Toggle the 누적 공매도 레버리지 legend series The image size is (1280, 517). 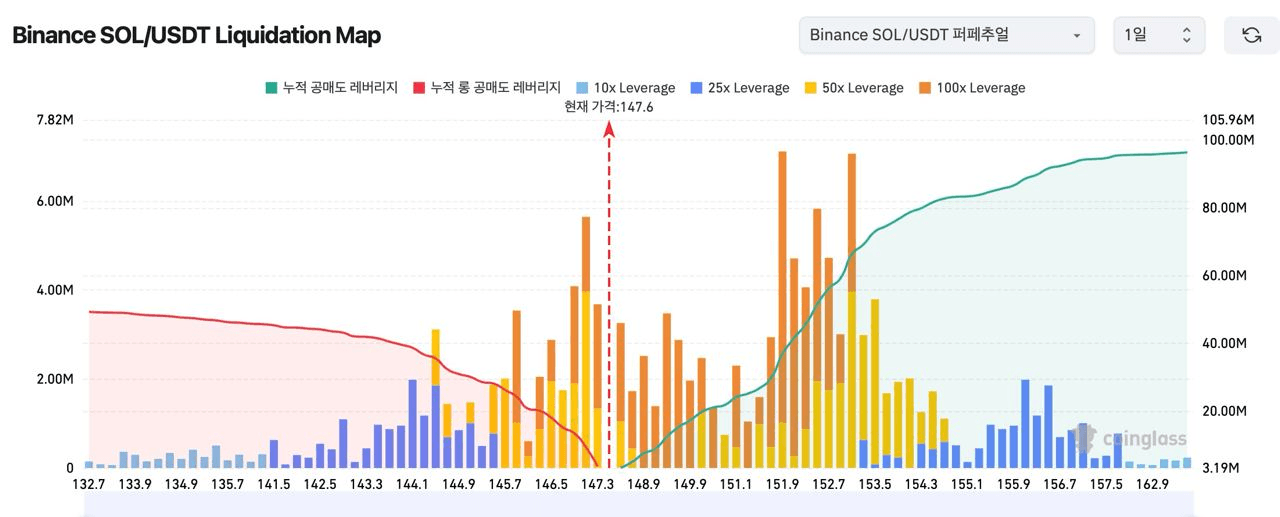point(331,88)
